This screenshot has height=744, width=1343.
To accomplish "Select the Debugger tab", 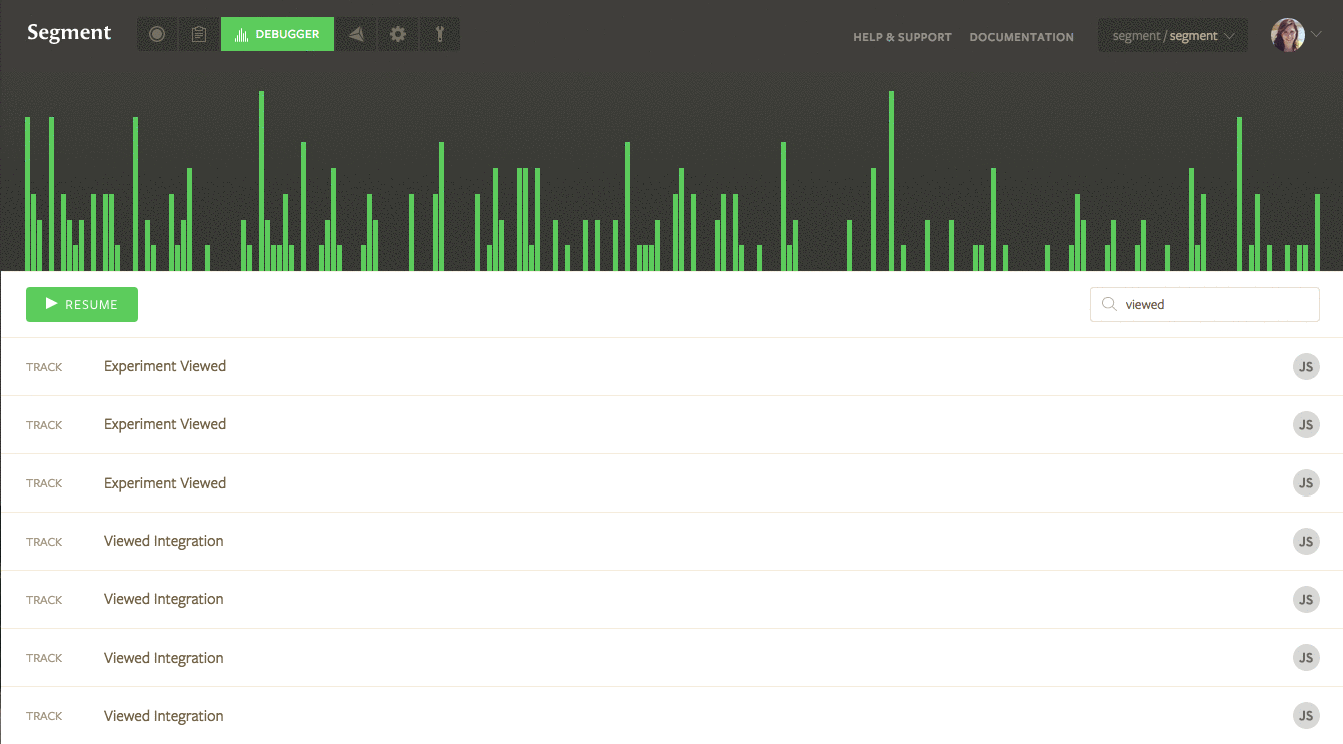I will pyautogui.click(x=277, y=34).
